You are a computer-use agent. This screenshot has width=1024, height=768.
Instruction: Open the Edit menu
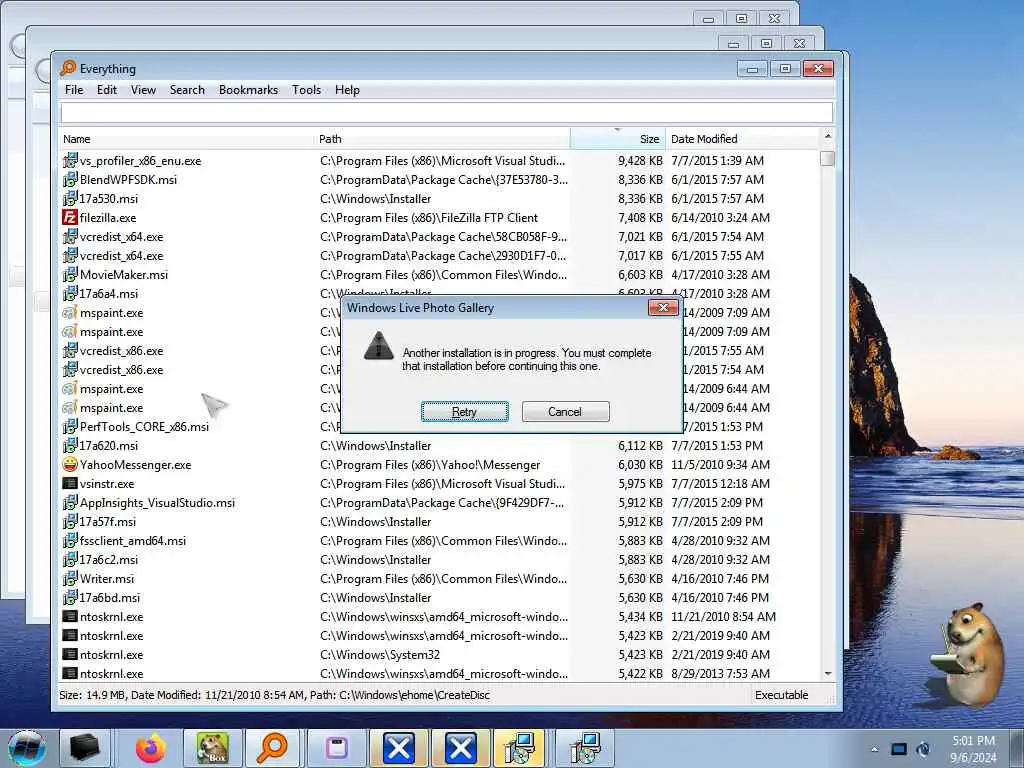[106, 90]
